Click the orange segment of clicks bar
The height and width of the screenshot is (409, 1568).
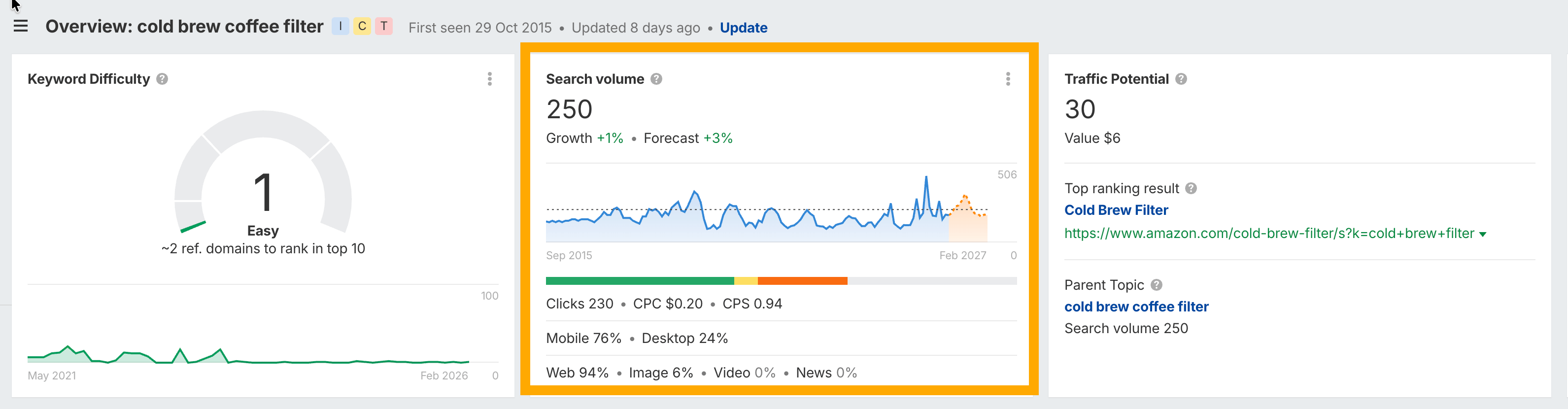(x=802, y=281)
